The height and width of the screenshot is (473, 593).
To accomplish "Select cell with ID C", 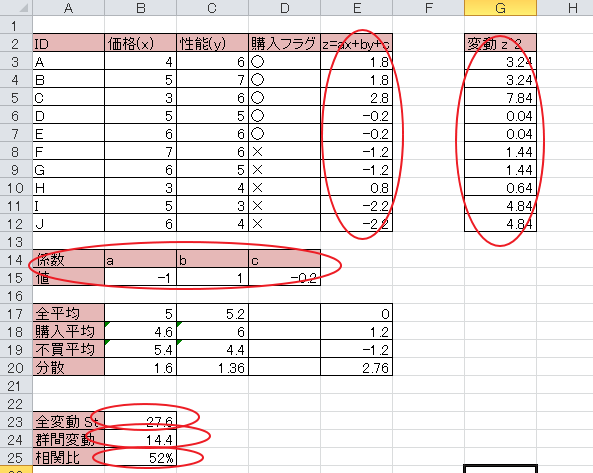I will point(68,97).
